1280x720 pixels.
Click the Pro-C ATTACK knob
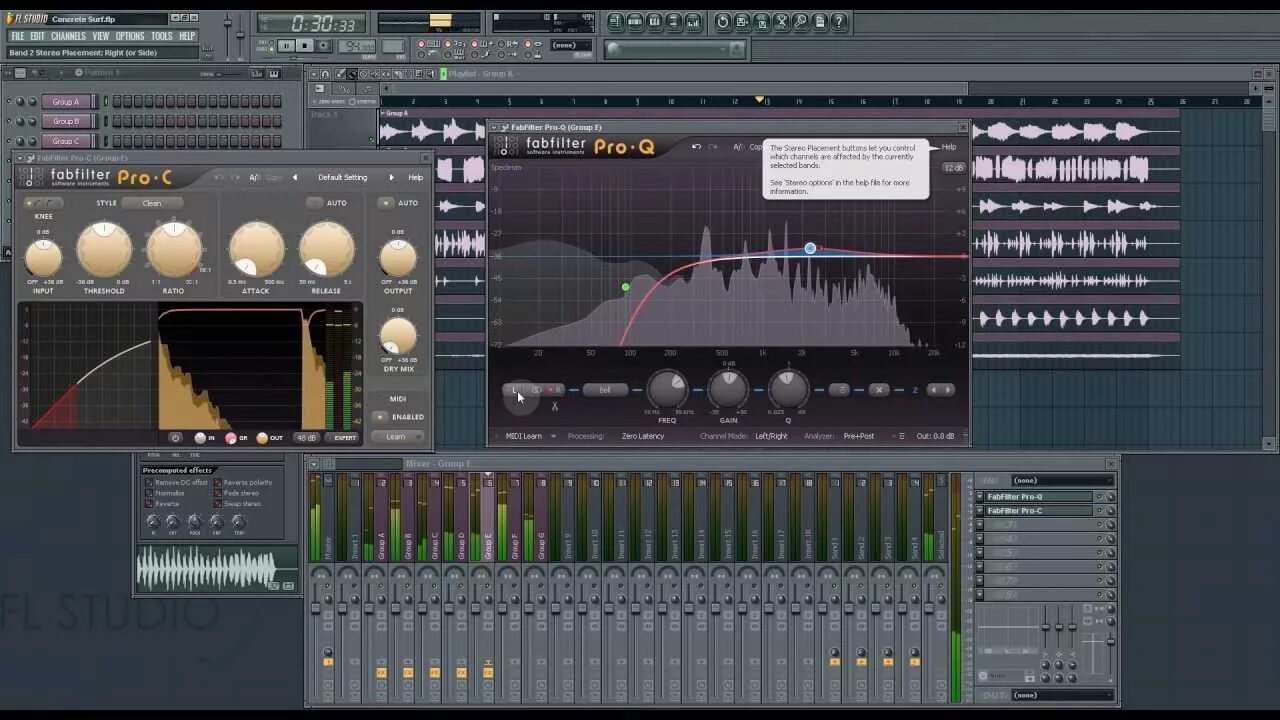point(256,250)
